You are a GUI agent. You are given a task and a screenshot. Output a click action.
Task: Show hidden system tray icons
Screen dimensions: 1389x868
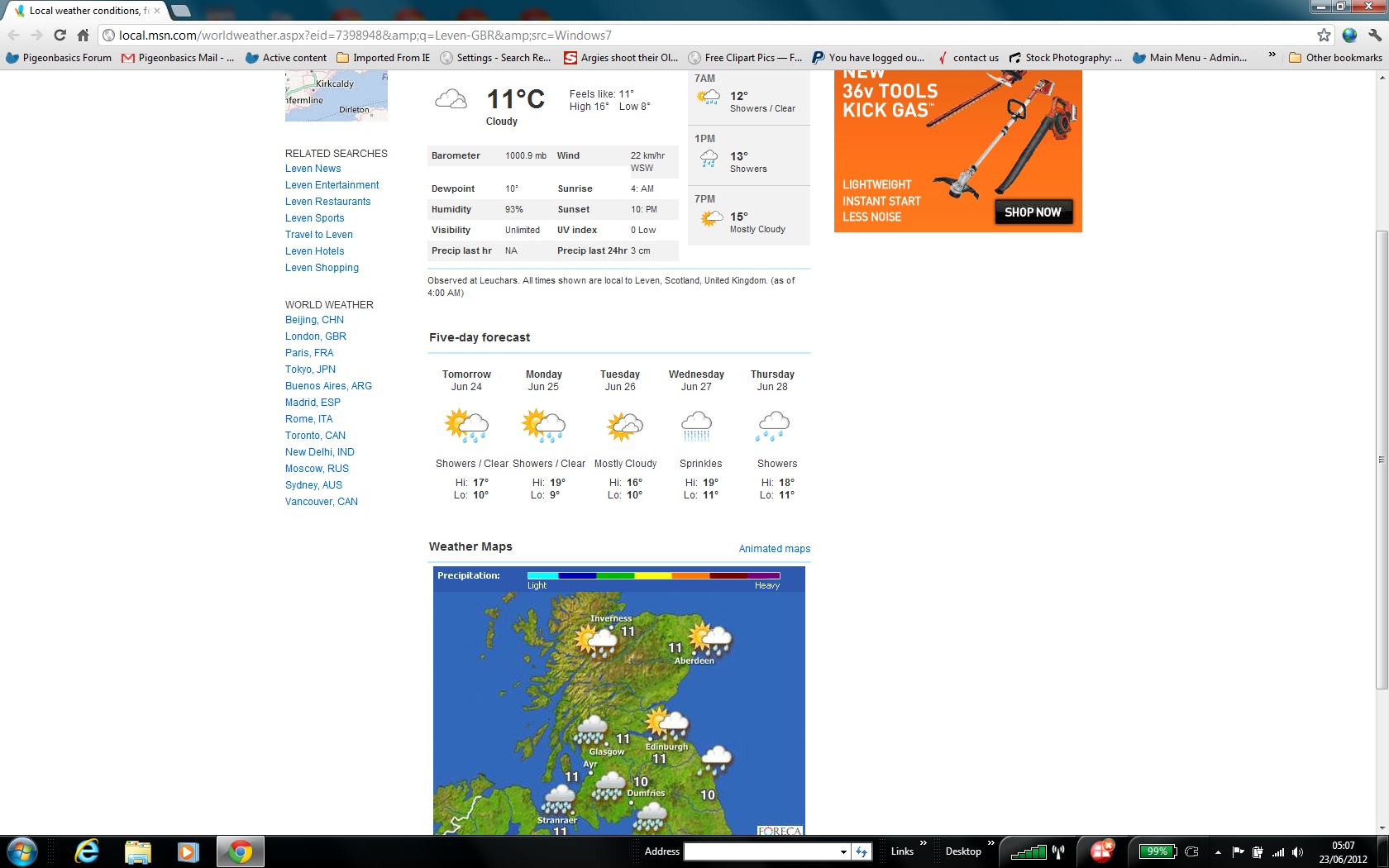pos(1218,852)
